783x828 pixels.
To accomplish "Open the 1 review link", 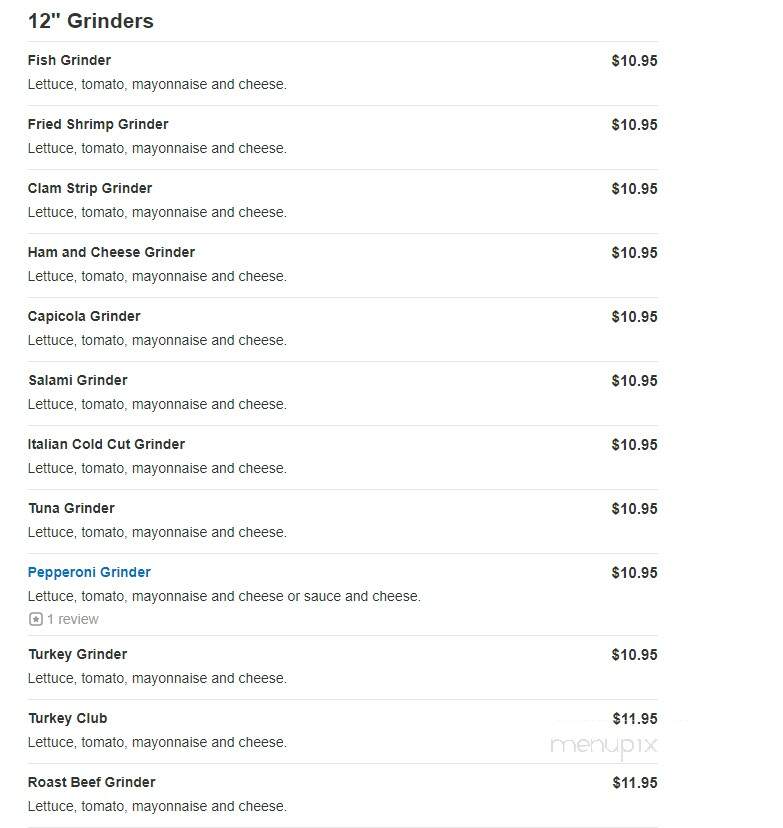I will (x=73, y=619).
